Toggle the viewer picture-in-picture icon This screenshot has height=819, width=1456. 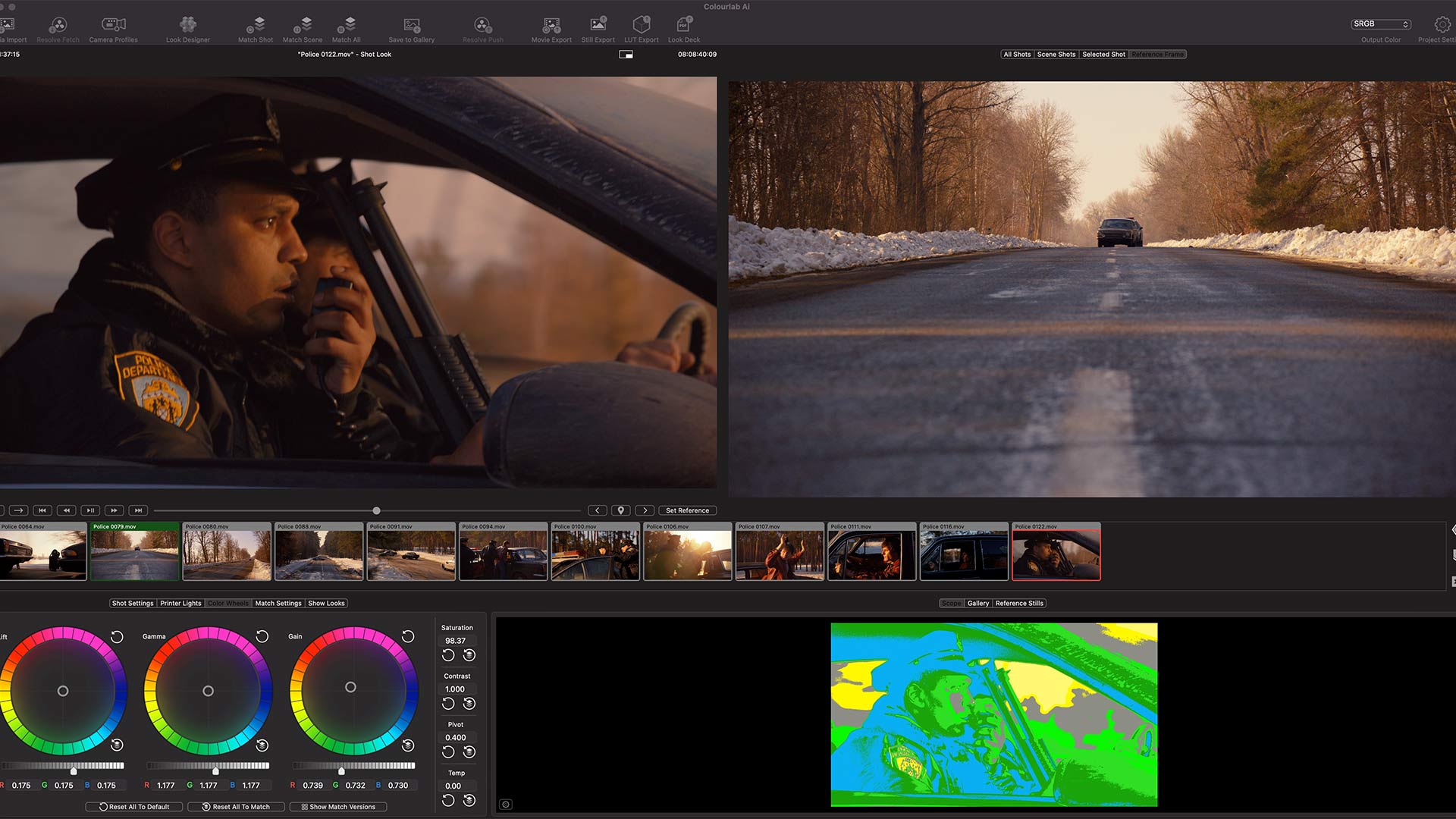[626, 55]
